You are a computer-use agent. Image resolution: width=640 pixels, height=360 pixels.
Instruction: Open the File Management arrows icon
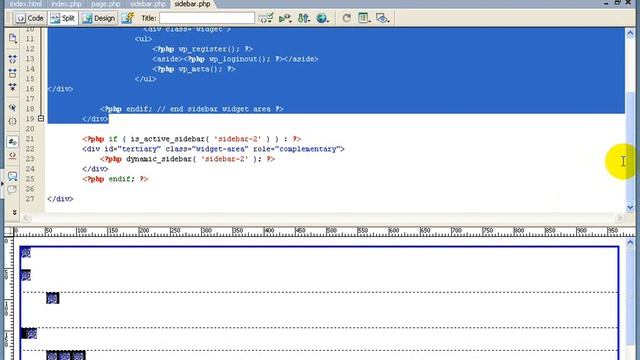pos(304,18)
